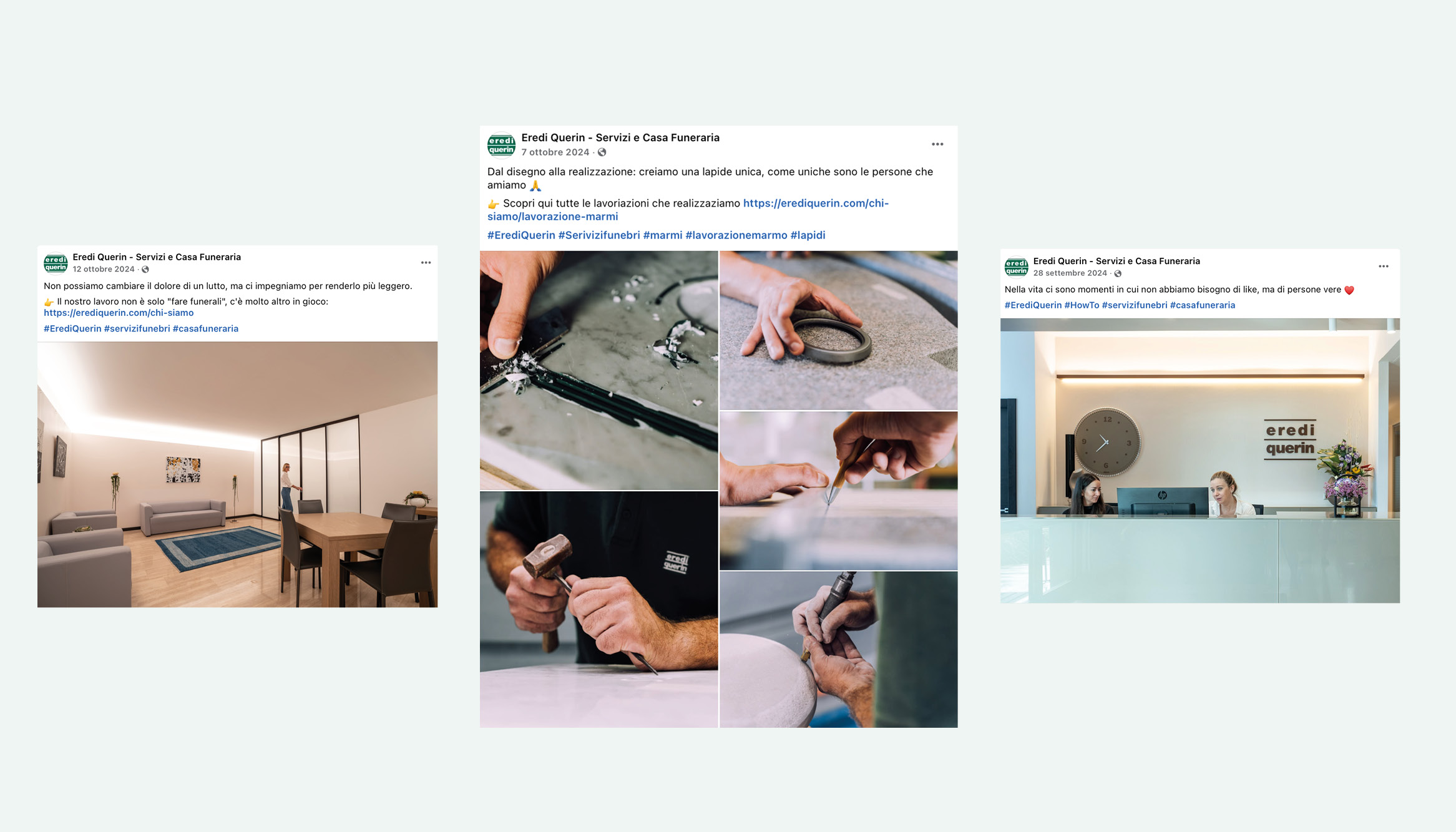Click the #casafuneraria hashtag in the 12 ottobre post
This screenshot has height=832, width=1456.
click(205, 328)
